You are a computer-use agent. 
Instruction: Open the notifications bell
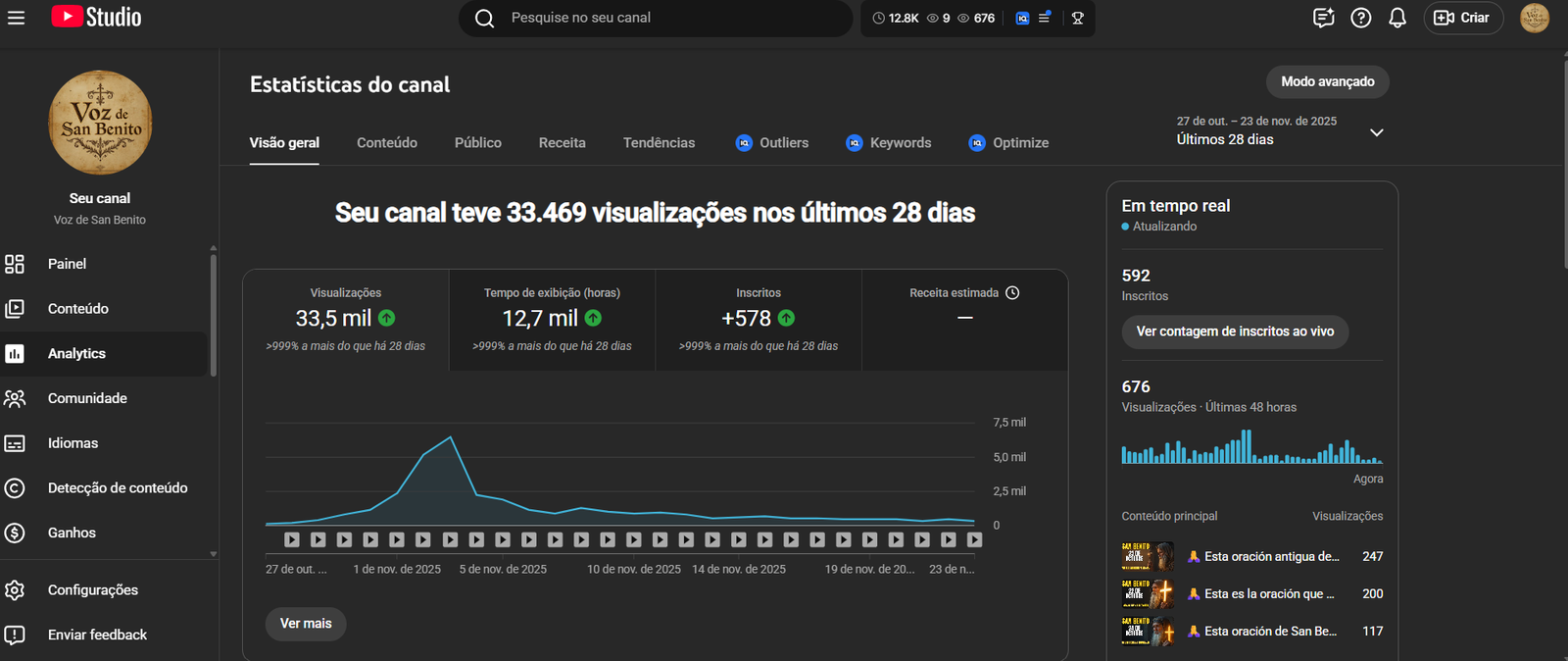1397,18
